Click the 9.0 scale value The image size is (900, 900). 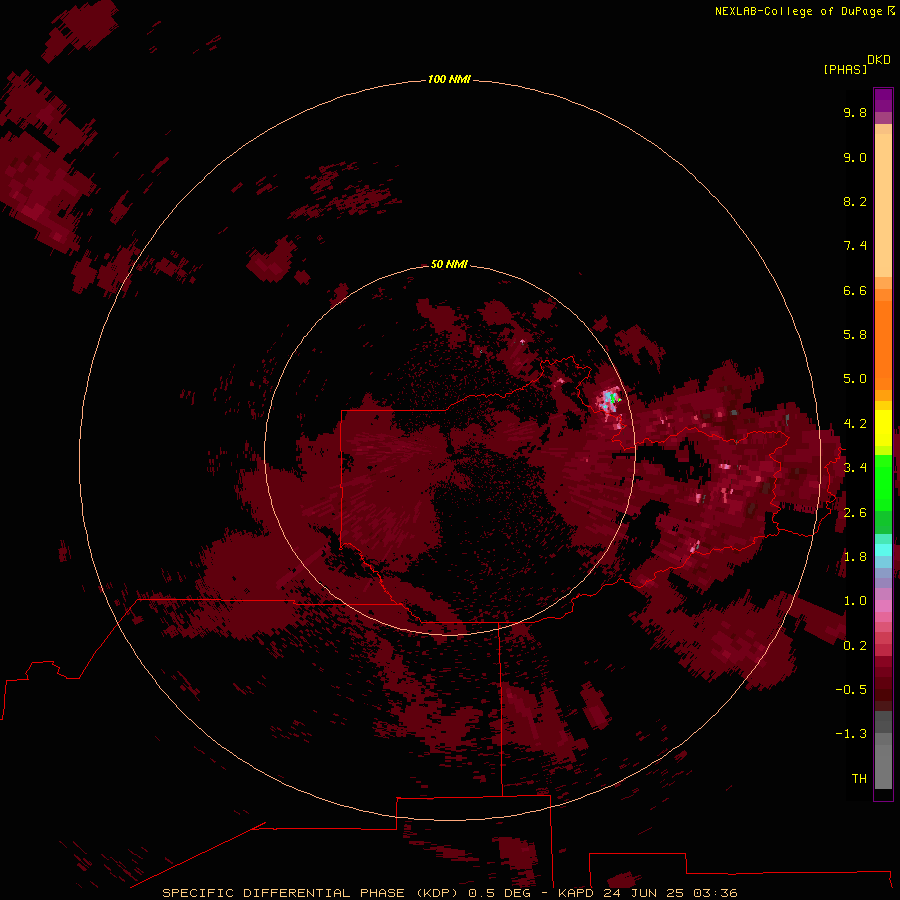coord(855,157)
